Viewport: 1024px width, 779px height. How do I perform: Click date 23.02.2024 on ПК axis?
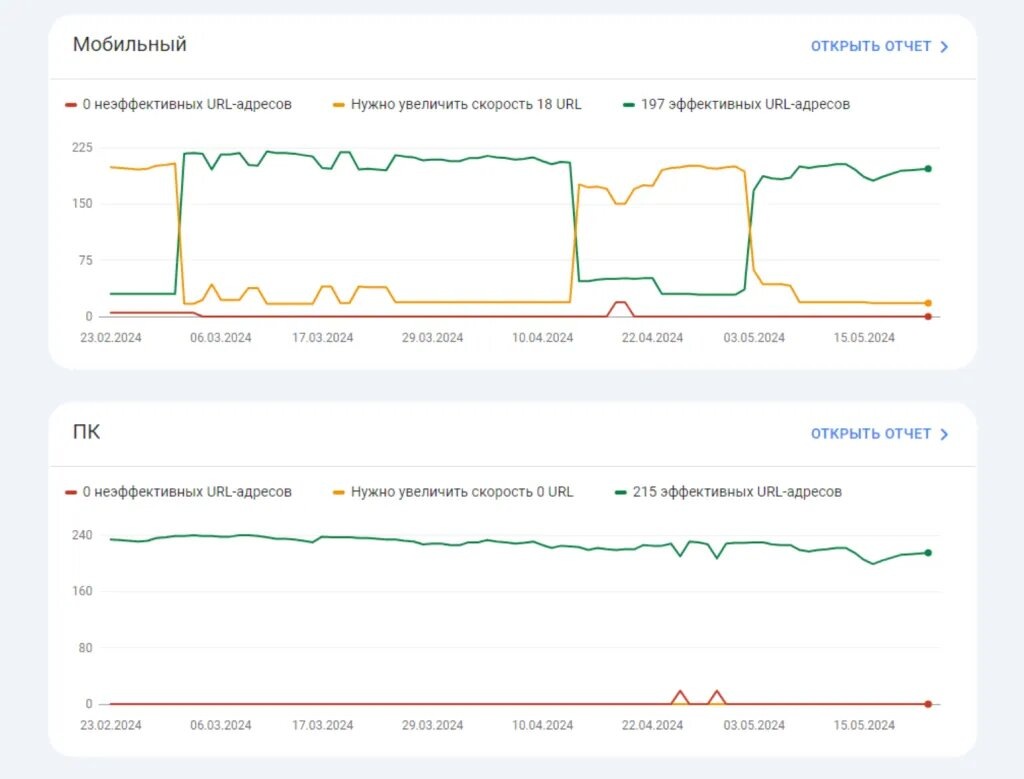point(111,725)
